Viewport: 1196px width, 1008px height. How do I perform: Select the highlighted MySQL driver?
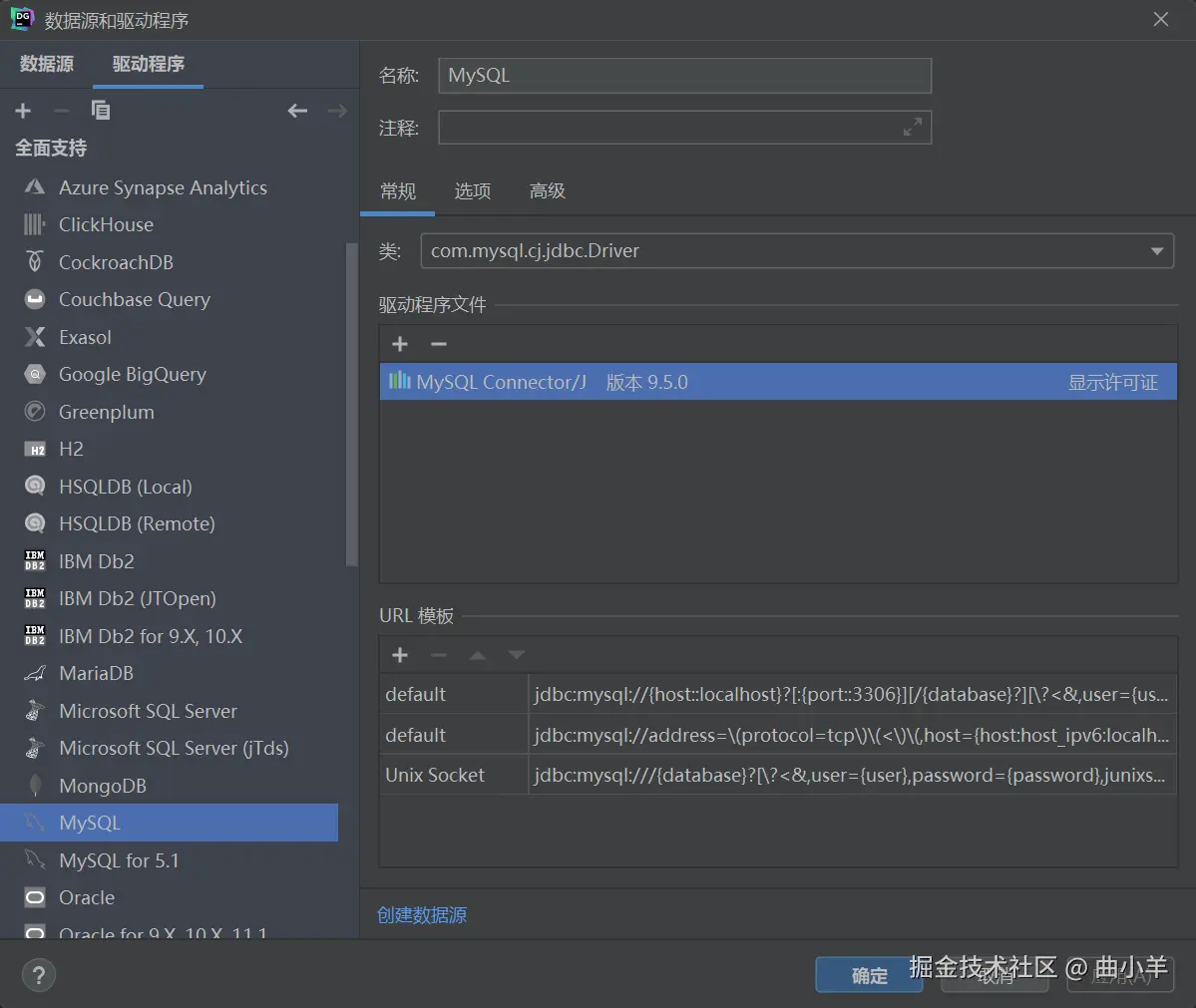pos(170,823)
